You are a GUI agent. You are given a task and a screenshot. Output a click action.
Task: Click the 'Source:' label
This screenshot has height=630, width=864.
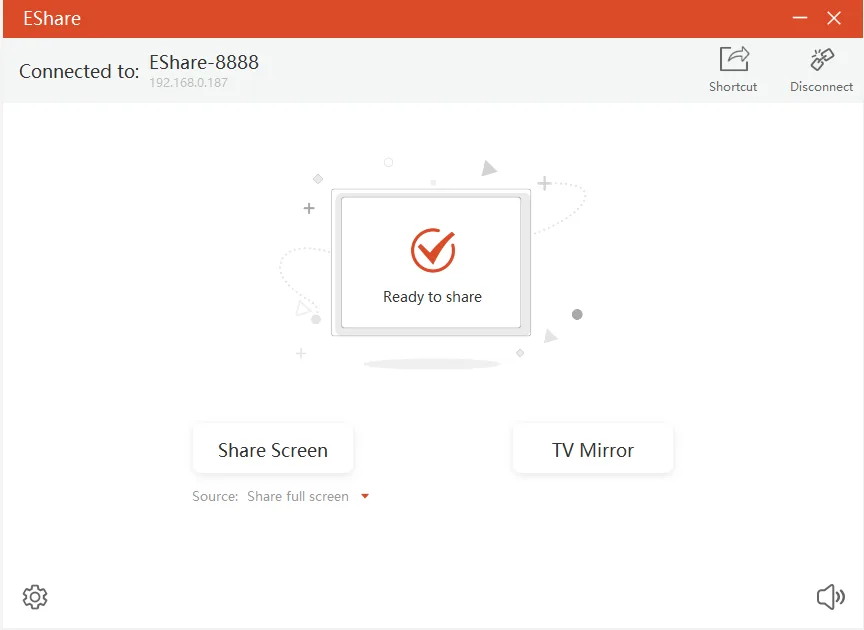[215, 496]
